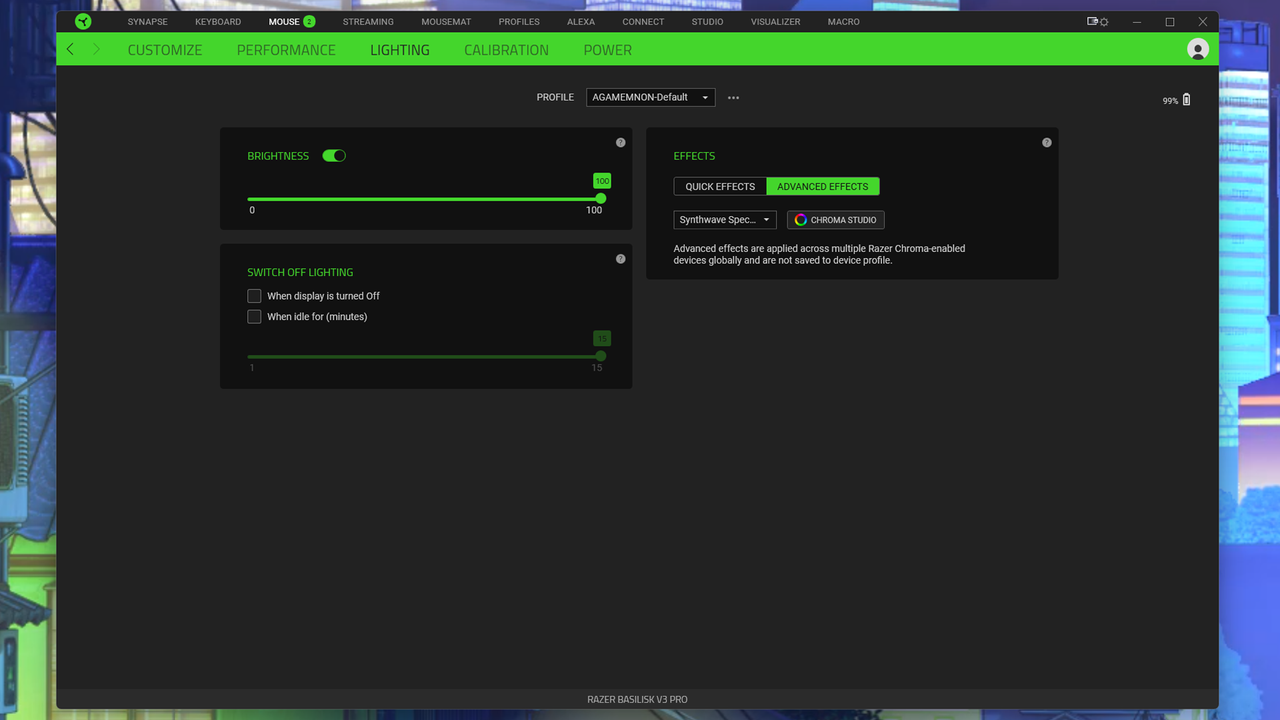Open the AGAMEMNON-Default profile dropdown

click(x=650, y=97)
